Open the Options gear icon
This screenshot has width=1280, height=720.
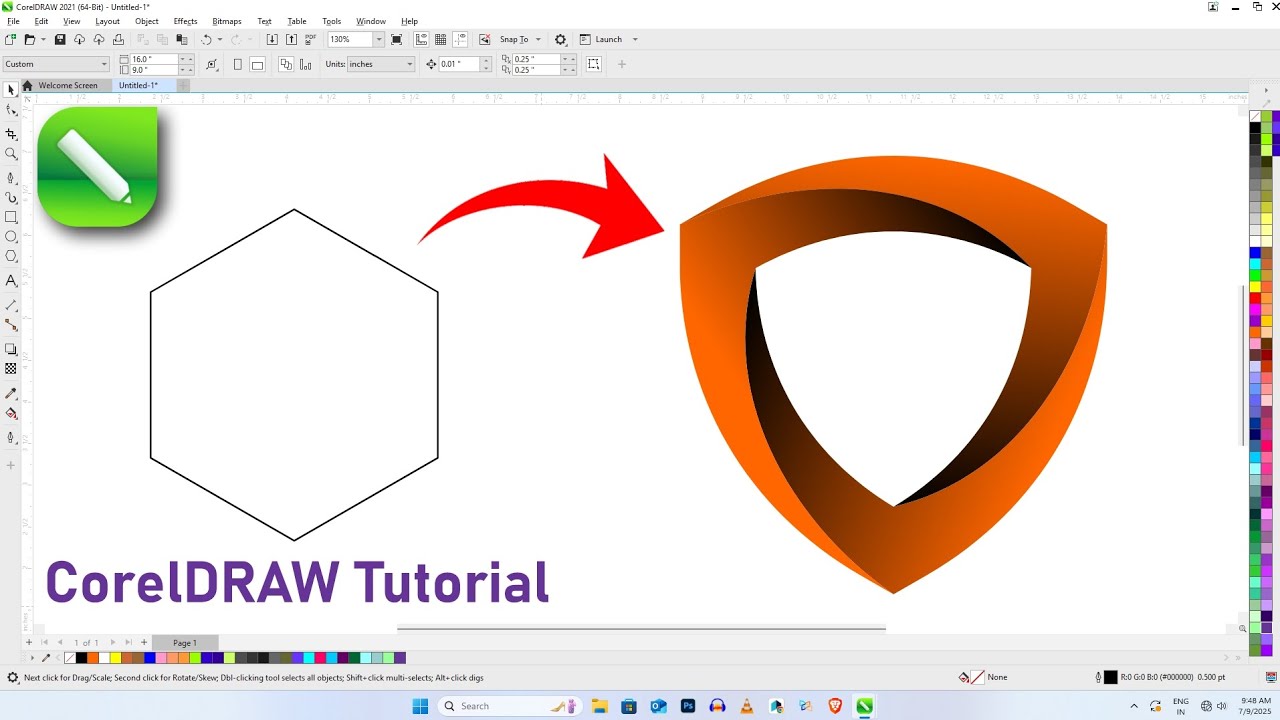(560, 40)
